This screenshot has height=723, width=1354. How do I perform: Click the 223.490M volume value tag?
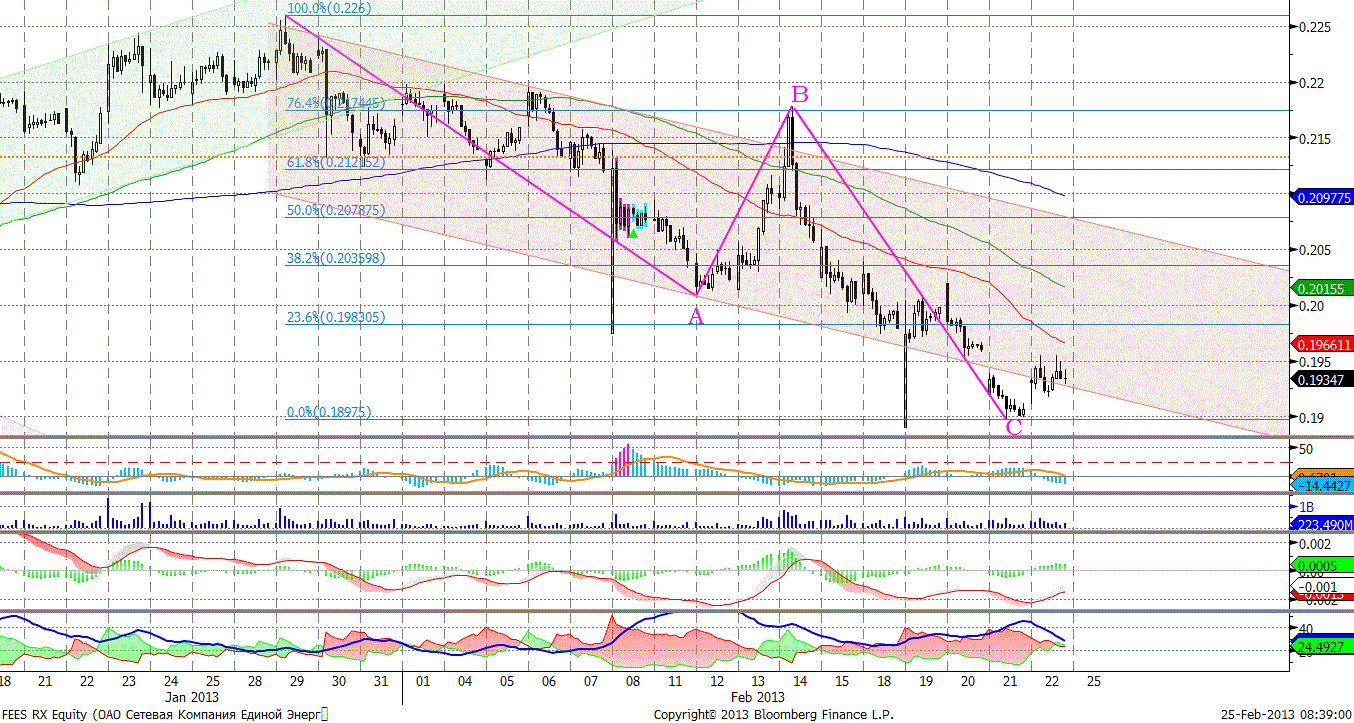click(x=1324, y=523)
